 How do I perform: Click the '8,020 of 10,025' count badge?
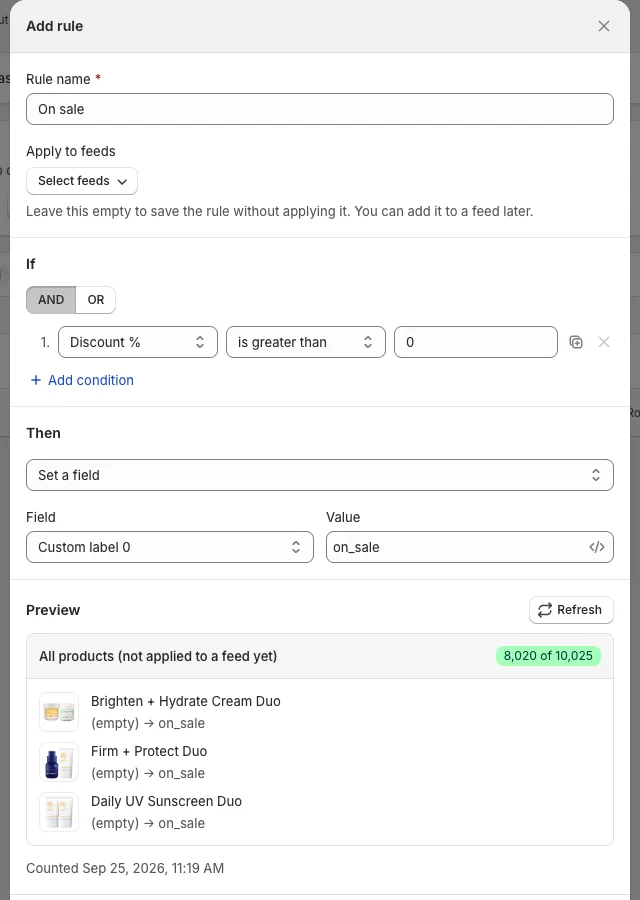(x=548, y=655)
